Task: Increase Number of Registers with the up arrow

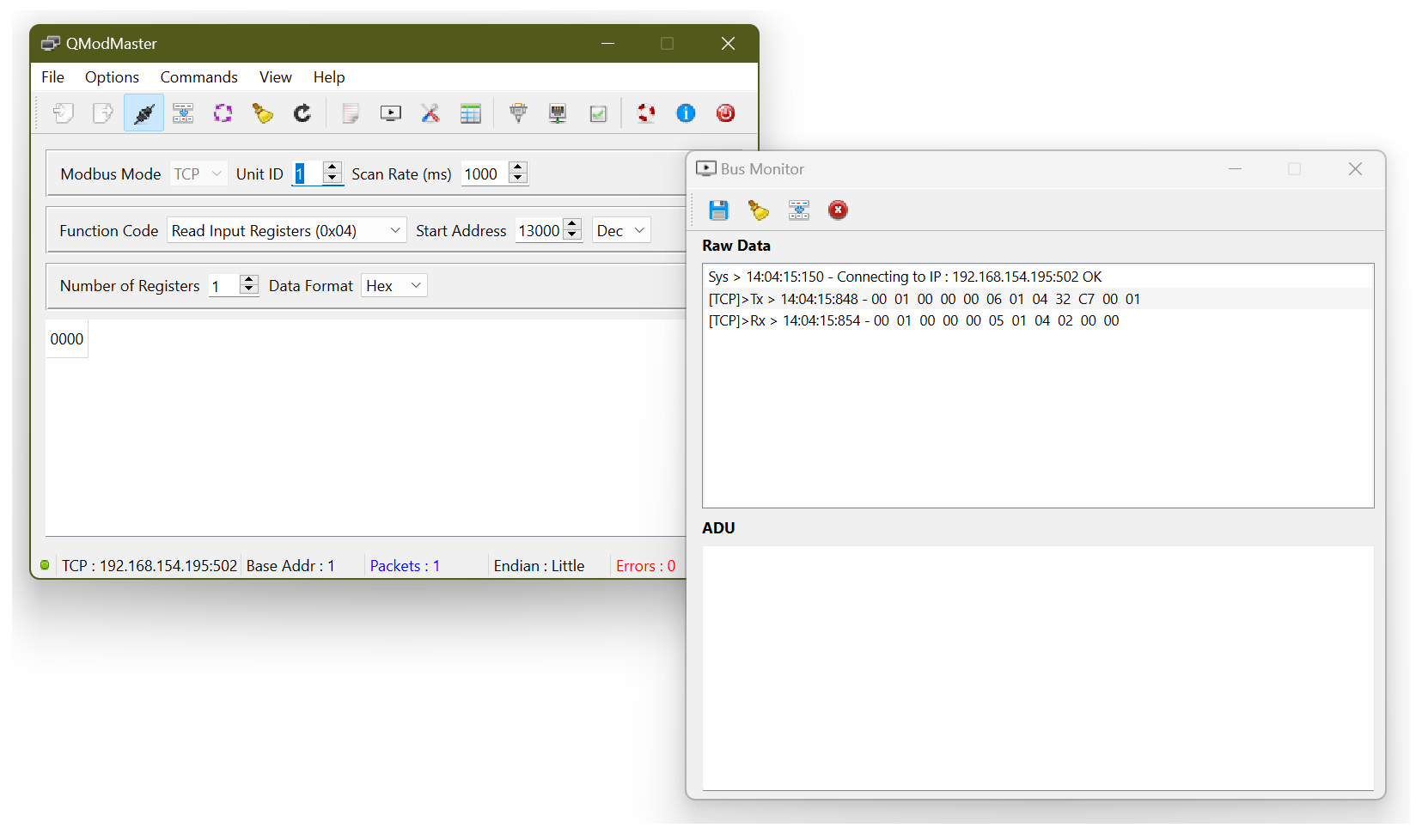Action: click(249, 280)
